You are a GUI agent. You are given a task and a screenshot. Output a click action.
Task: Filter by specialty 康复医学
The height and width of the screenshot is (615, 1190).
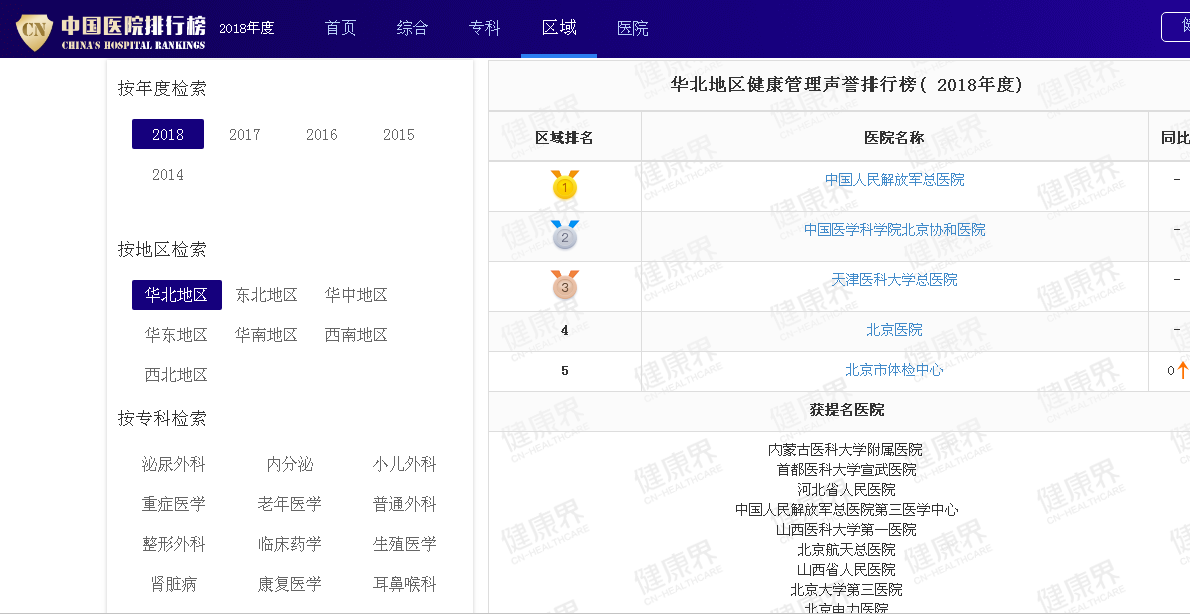point(290,585)
